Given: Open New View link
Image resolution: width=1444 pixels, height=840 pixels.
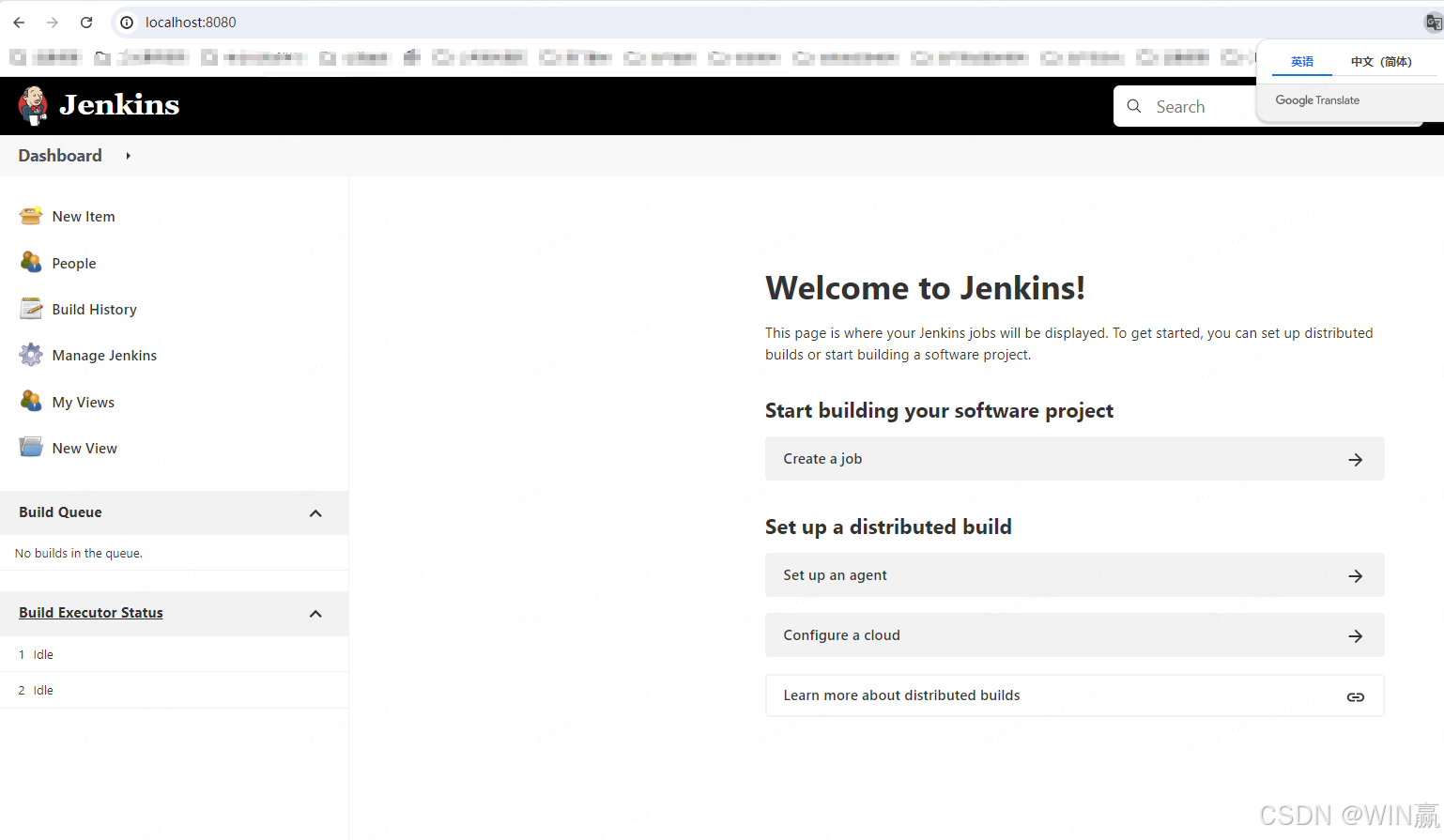Looking at the screenshot, I should pos(84,449).
